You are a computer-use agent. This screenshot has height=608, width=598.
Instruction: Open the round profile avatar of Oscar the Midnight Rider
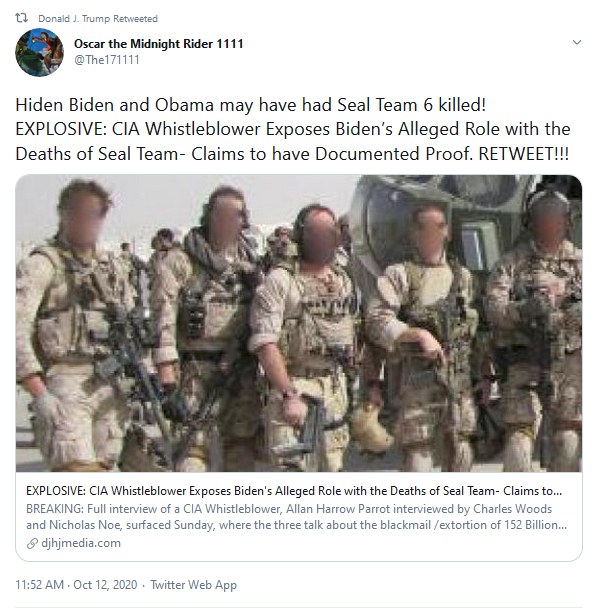point(39,52)
